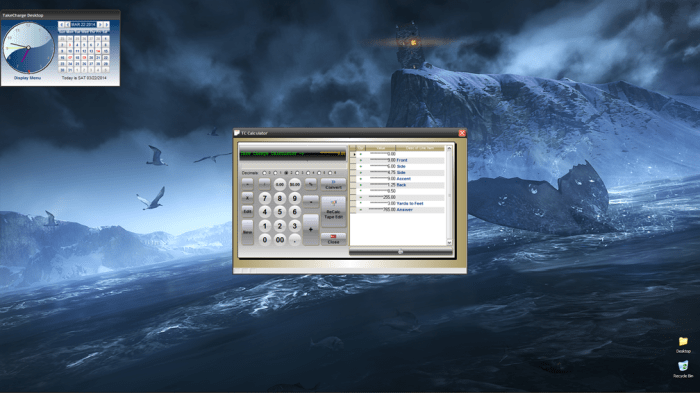Click the decimal point key
The height and width of the screenshot is (393, 700).
tap(295, 240)
